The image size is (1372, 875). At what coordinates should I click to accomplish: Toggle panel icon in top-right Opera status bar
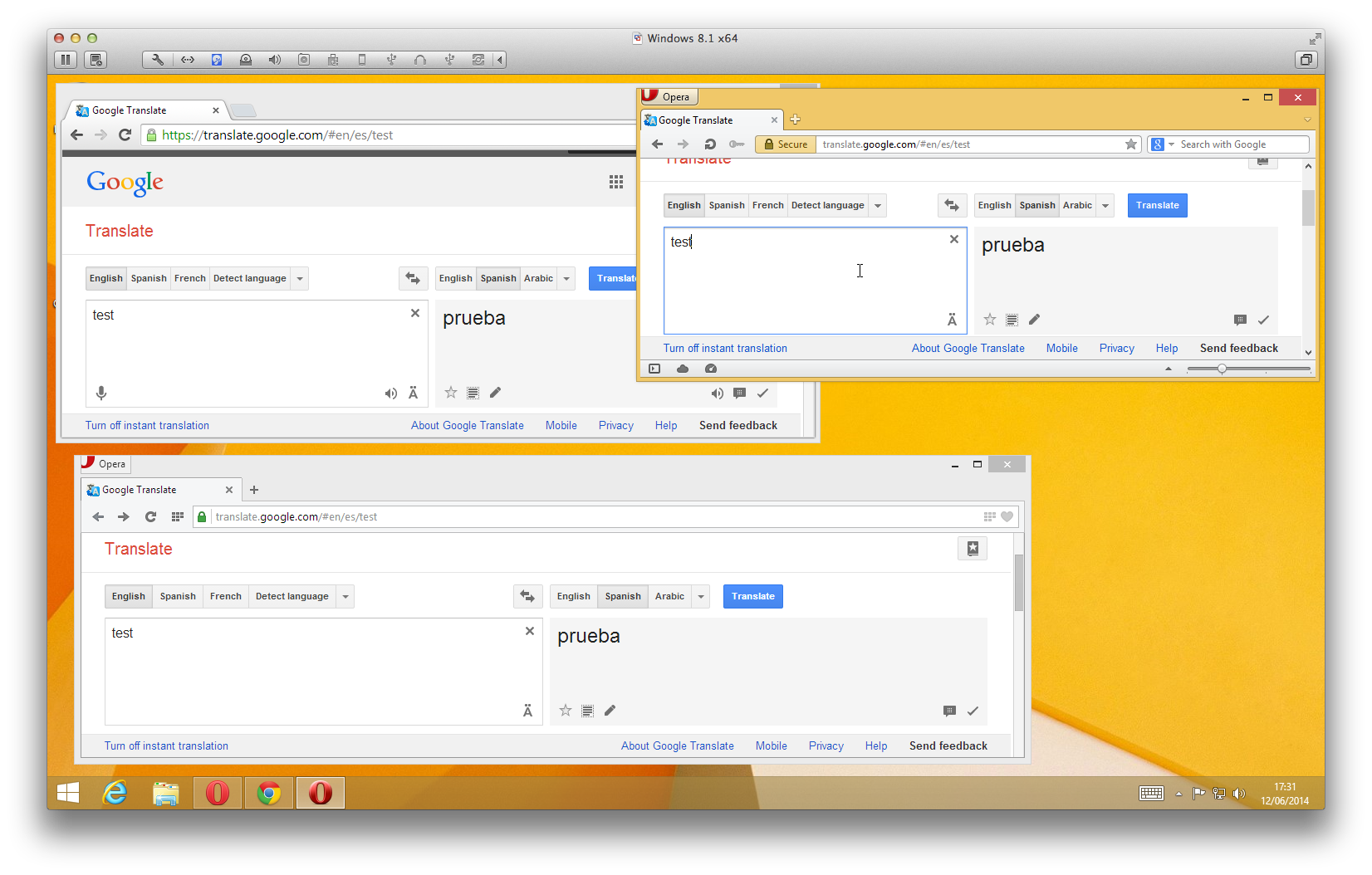[654, 369]
